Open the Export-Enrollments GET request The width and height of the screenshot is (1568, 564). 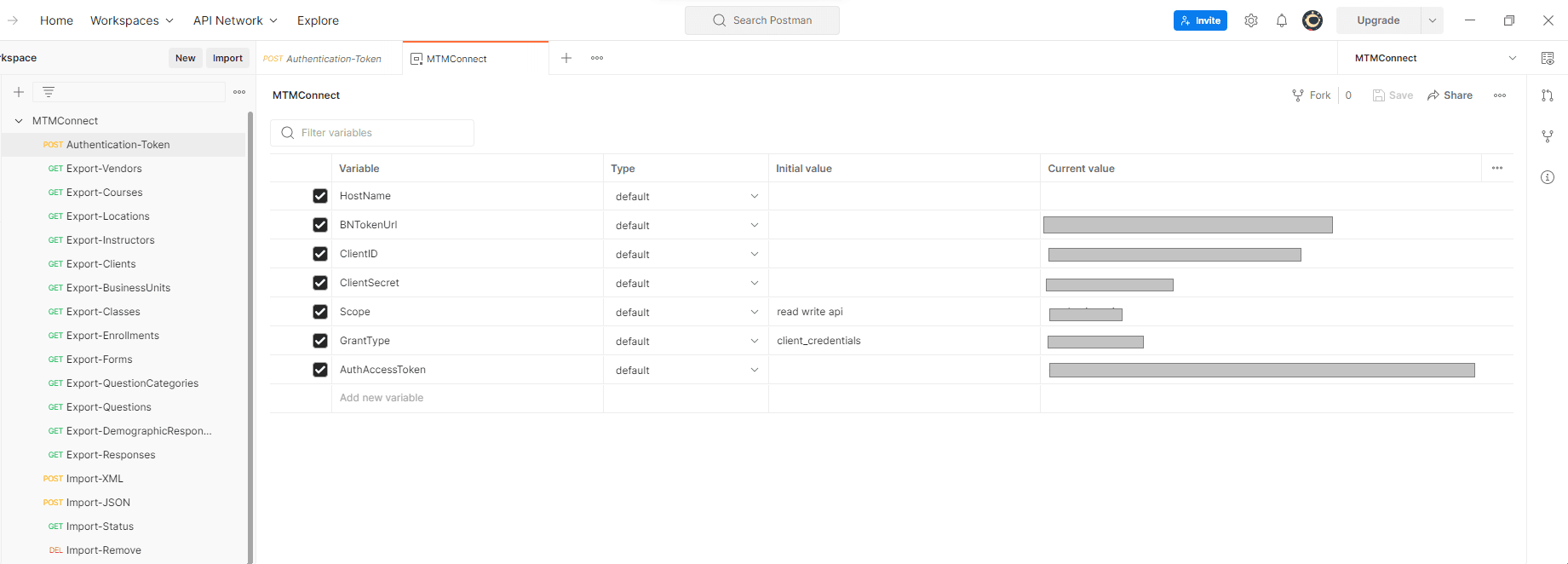pos(123,336)
